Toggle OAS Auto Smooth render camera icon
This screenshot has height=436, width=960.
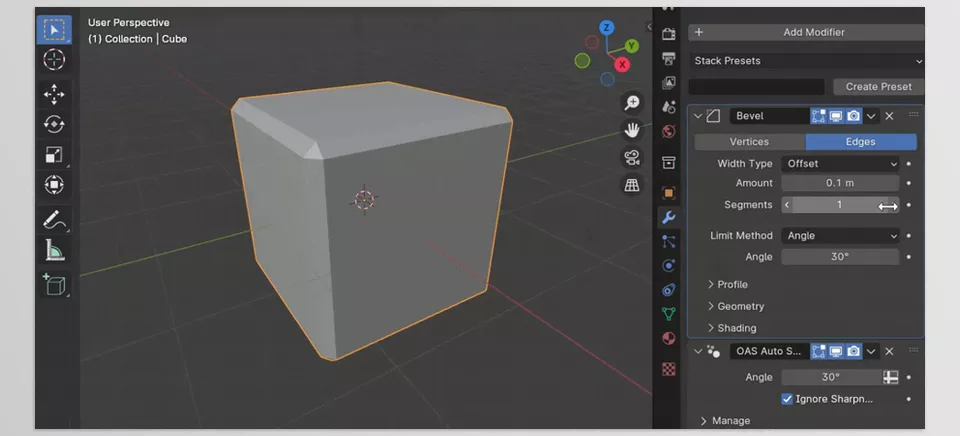coord(853,351)
